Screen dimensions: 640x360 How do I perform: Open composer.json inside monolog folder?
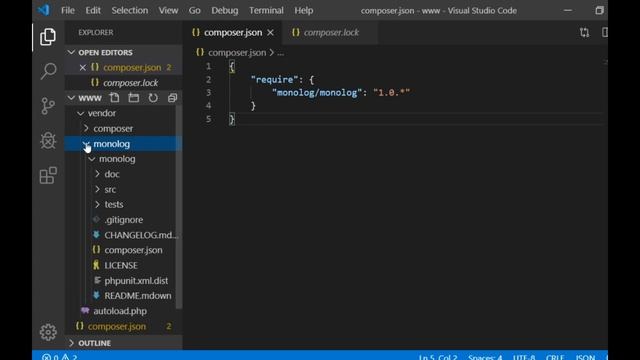point(133,250)
